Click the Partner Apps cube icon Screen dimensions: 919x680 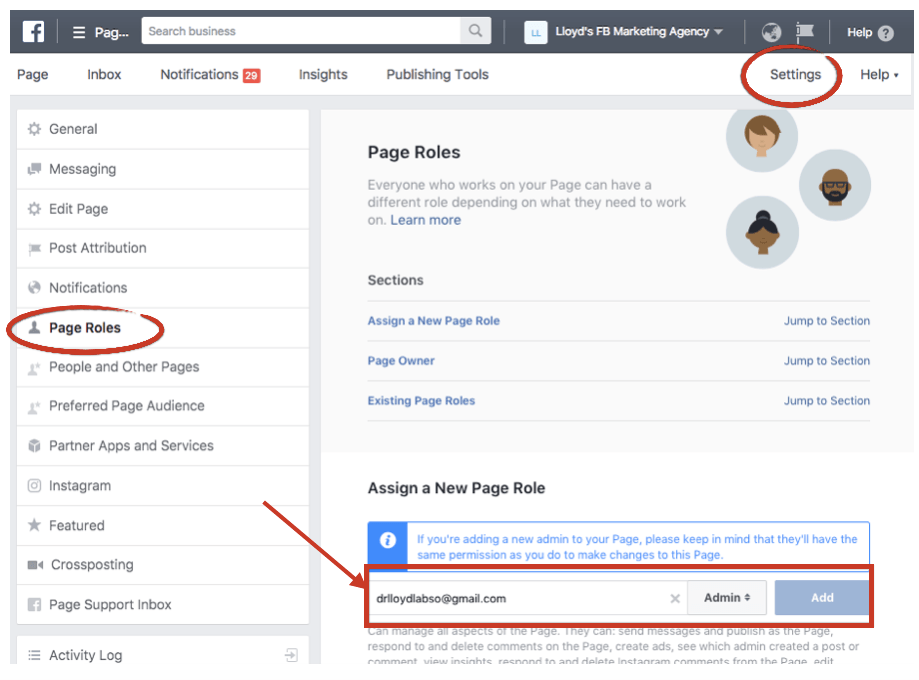(35, 446)
